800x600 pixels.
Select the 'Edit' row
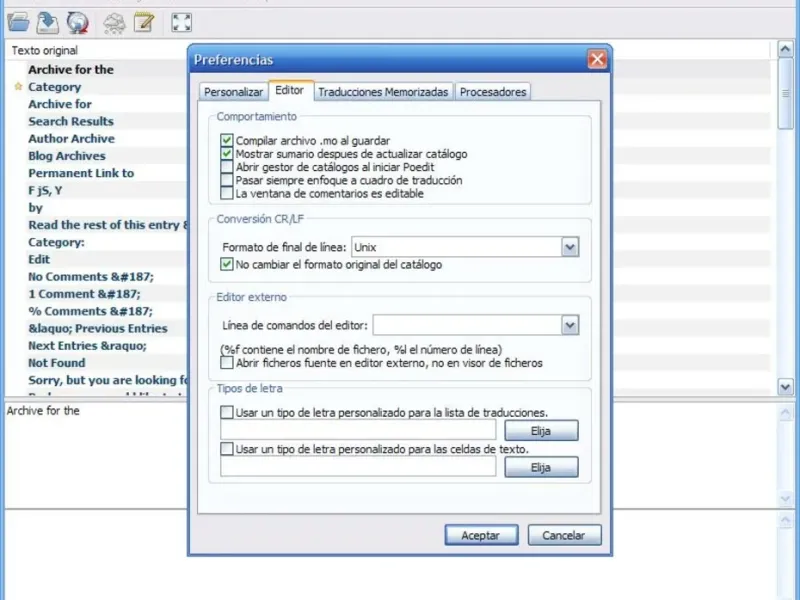pos(39,259)
